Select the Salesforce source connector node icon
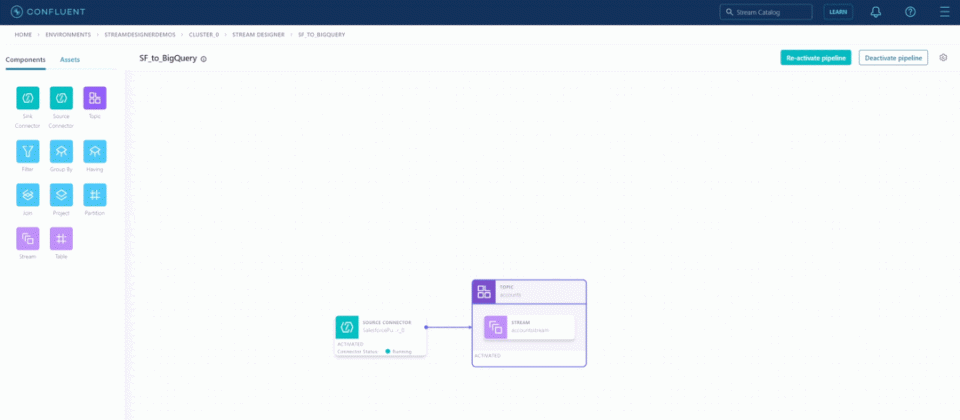Screen dimensions: 960x420 [x=347, y=327]
